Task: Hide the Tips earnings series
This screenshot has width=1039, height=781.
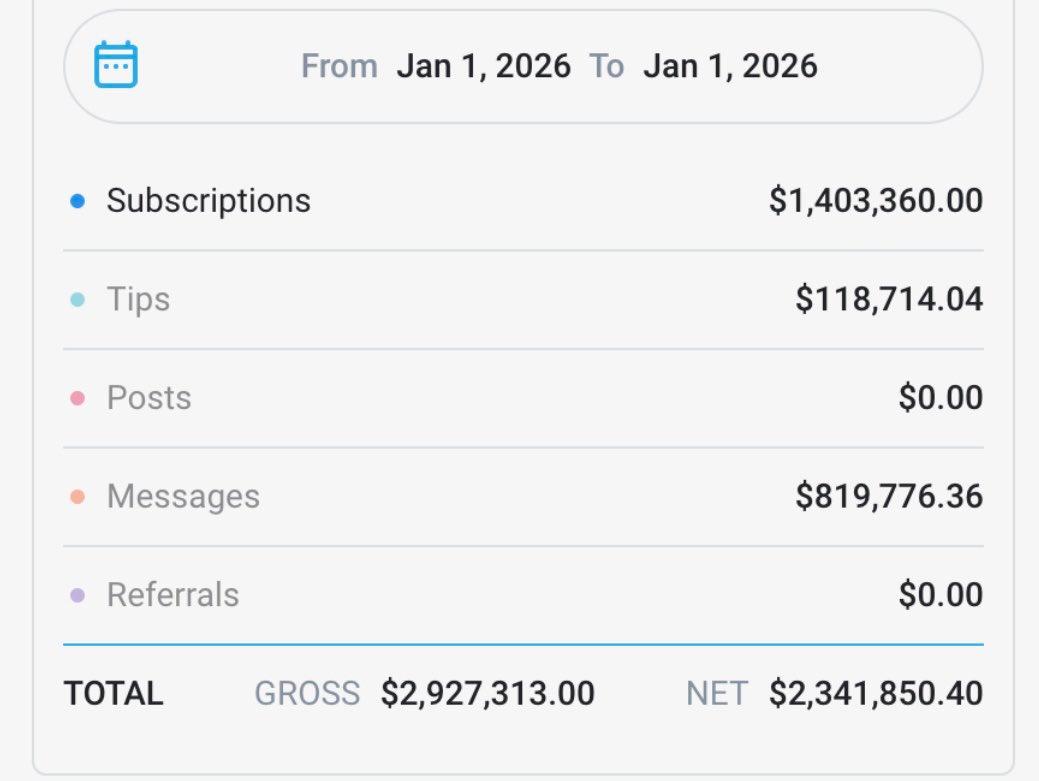Action: click(x=140, y=297)
